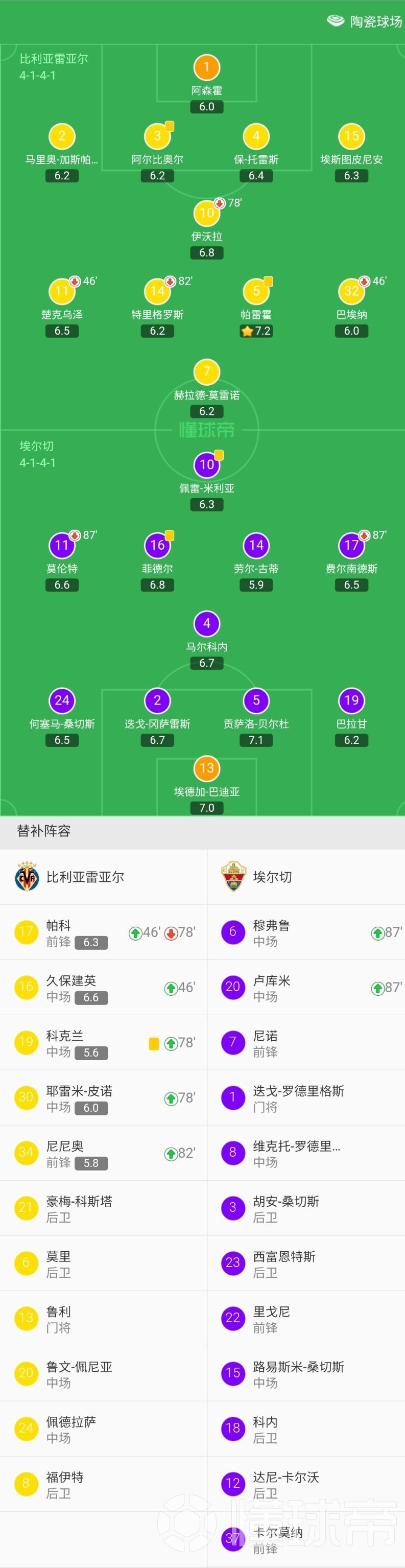Tap the yellow card icon beside 科克兰
Viewport: 405px width, 1568px height.
tap(154, 1044)
